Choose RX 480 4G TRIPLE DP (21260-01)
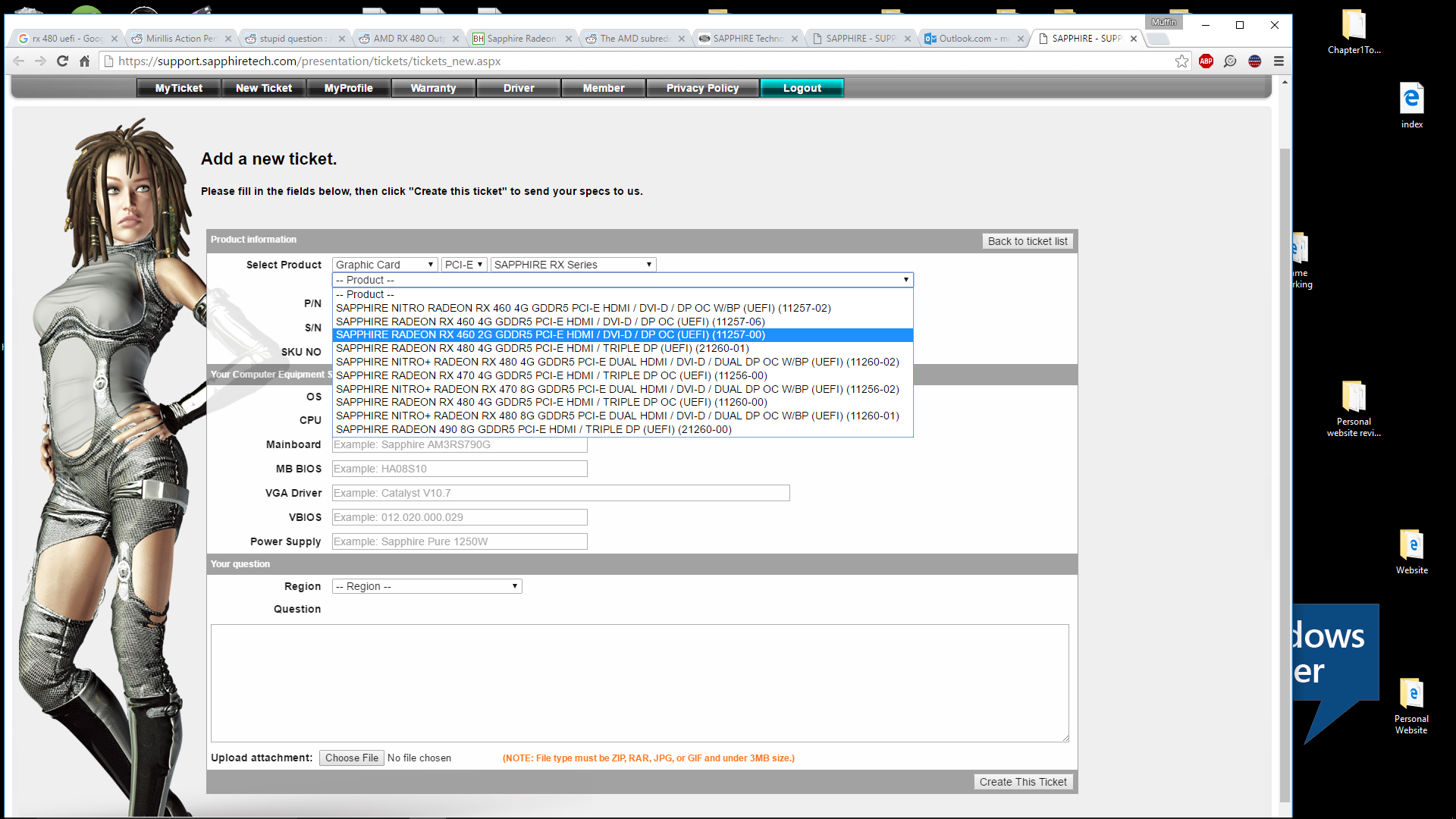Image resolution: width=1456 pixels, height=819 pixels. (623, 348)
